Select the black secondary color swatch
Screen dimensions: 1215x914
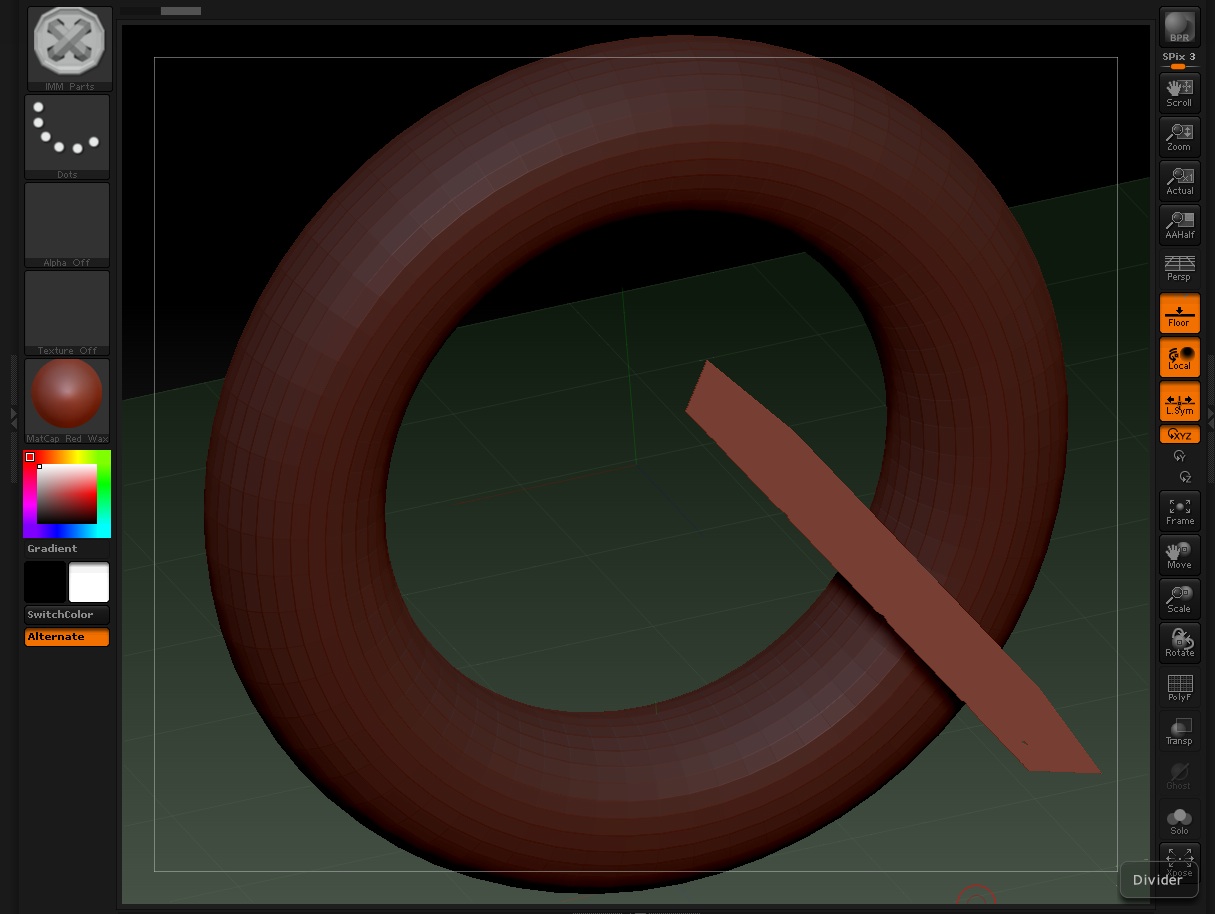click(x=45, y=582)
